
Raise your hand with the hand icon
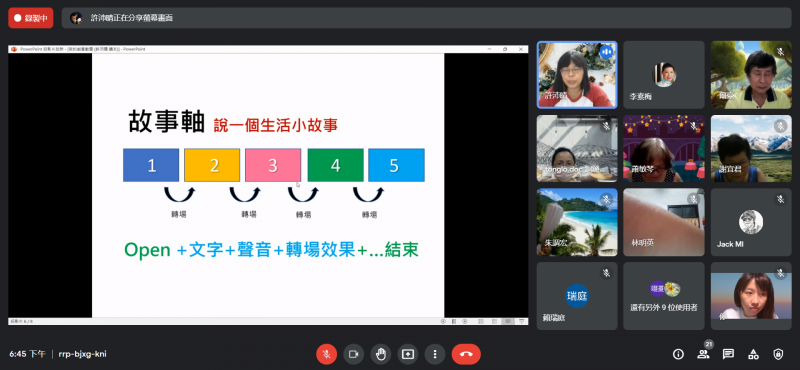[381, 354]
